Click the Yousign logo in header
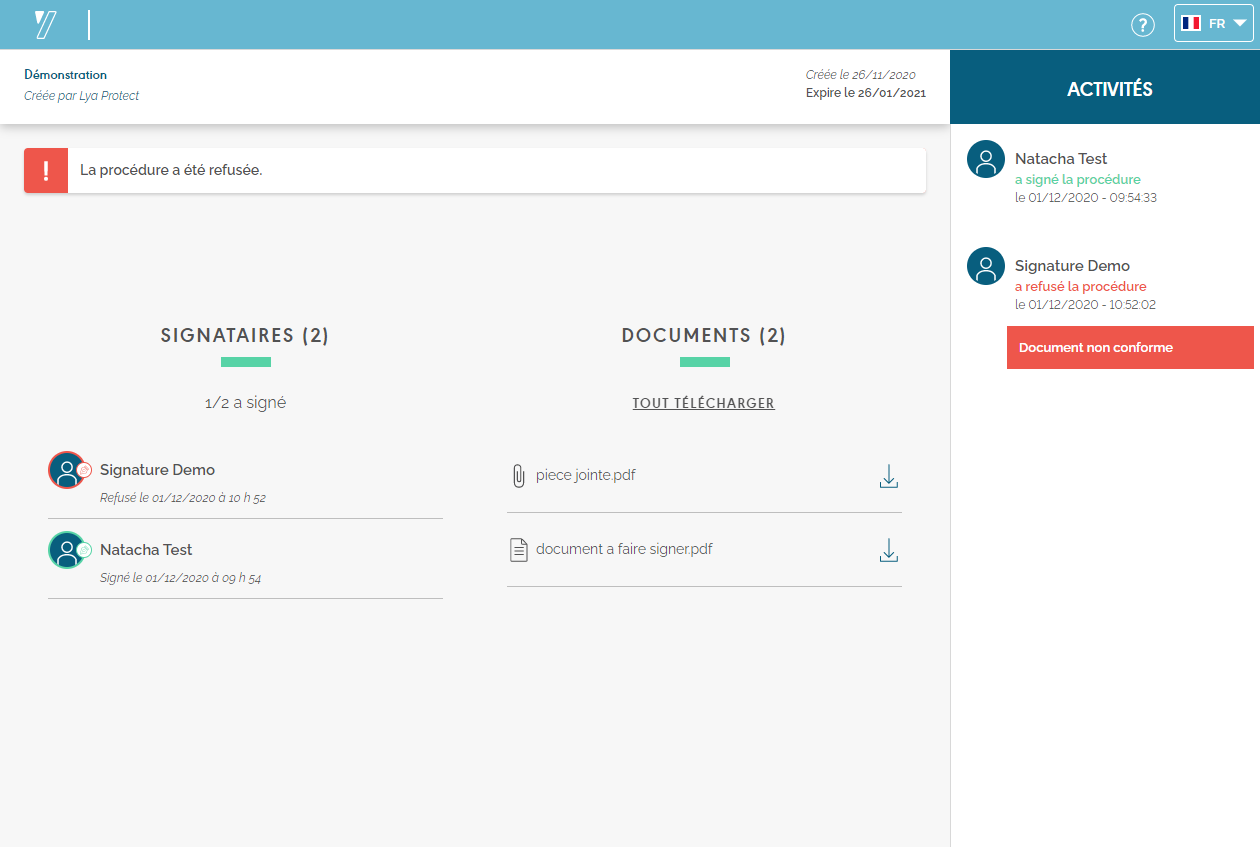 (45, 25)
